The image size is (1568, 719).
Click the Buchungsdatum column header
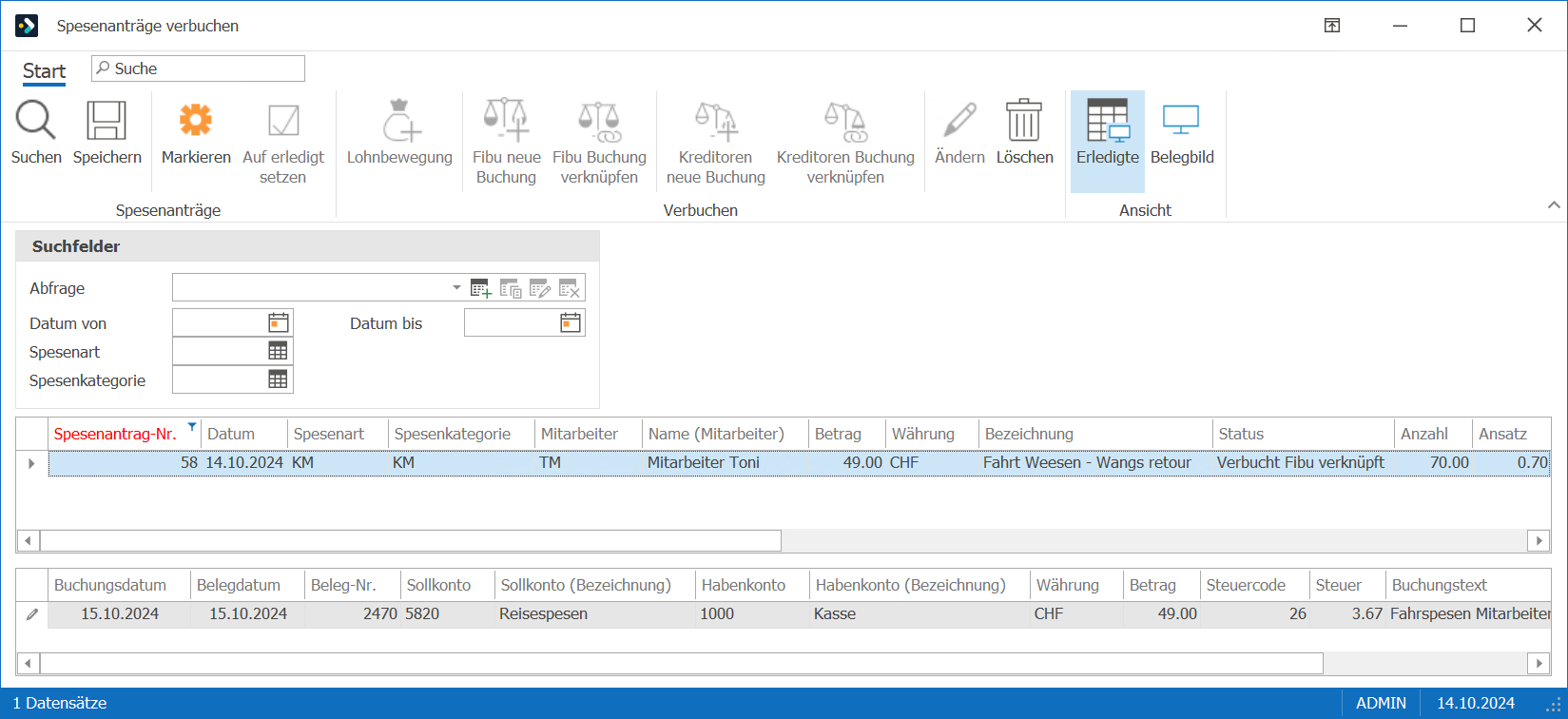[119, 585]
